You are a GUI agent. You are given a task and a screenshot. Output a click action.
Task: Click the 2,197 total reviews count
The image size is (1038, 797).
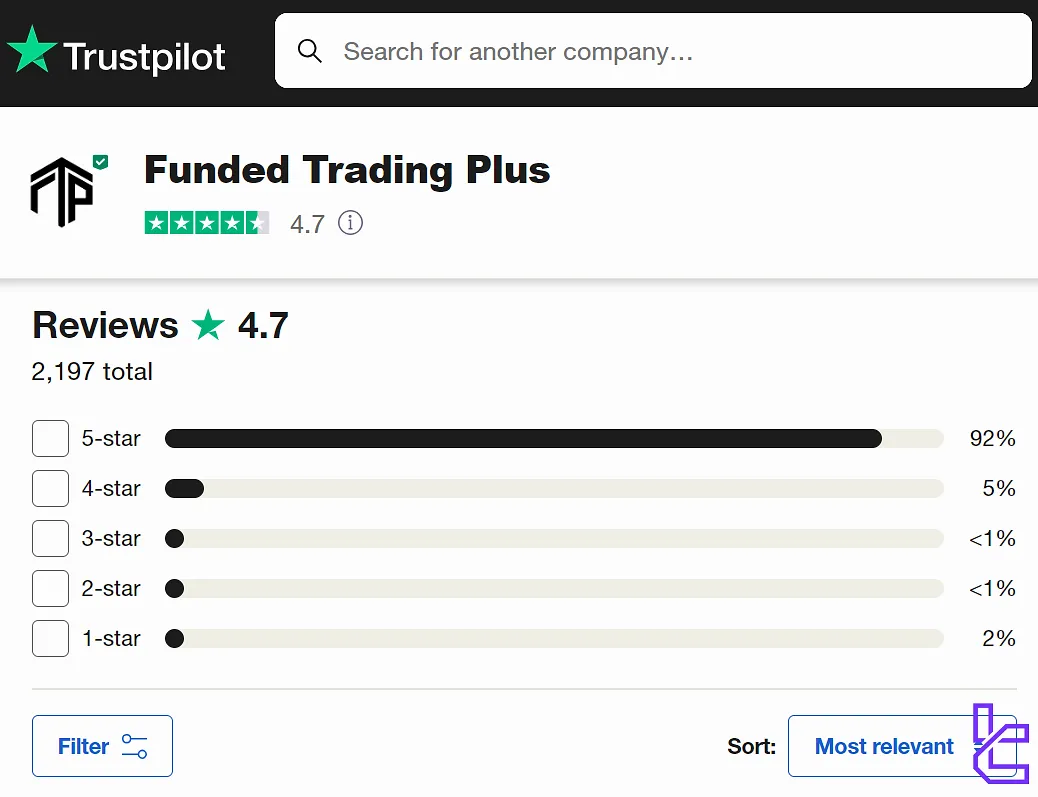point(91,371)
